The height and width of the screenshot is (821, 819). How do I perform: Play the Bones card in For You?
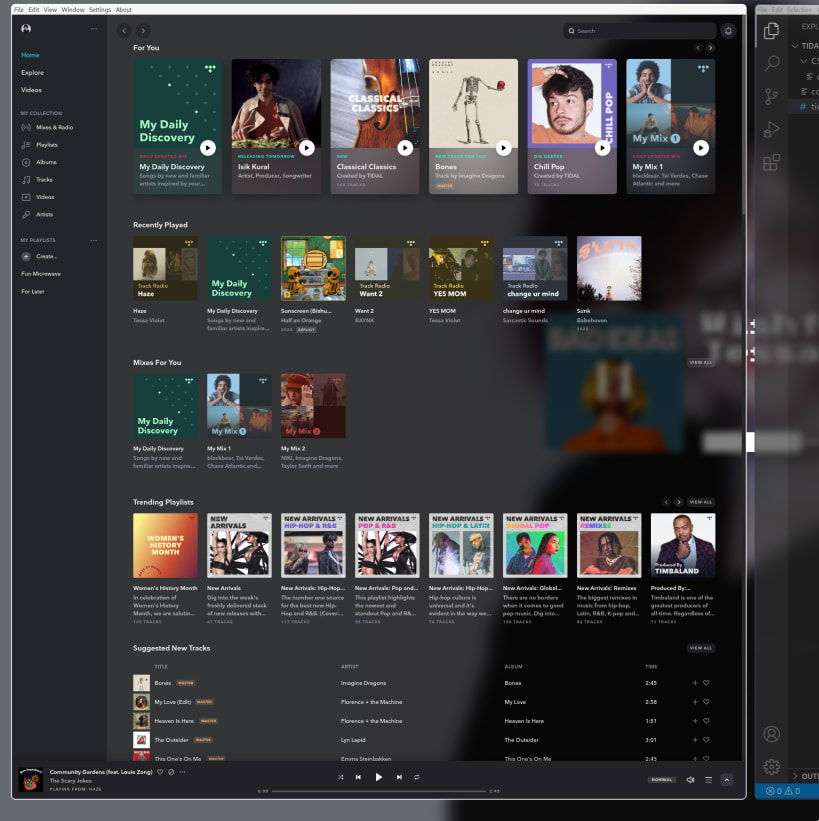504,148
